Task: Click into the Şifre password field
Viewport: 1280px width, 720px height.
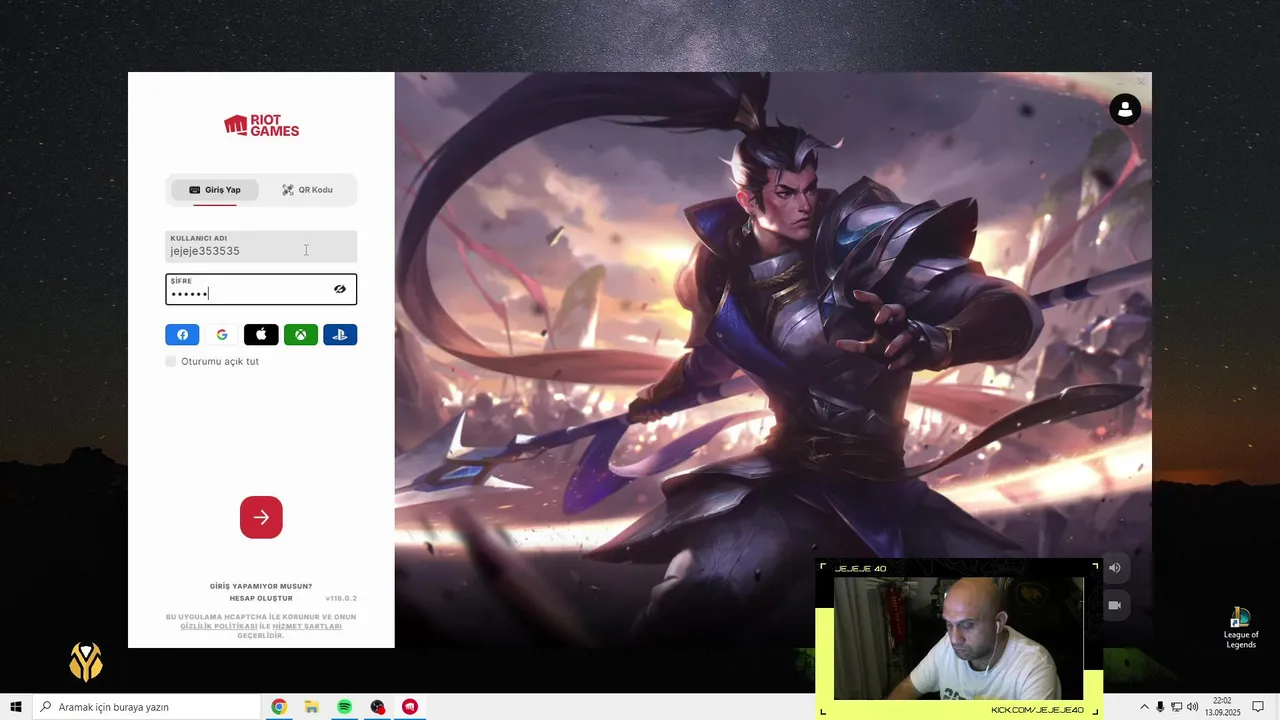Action: [x=261, y=289]
